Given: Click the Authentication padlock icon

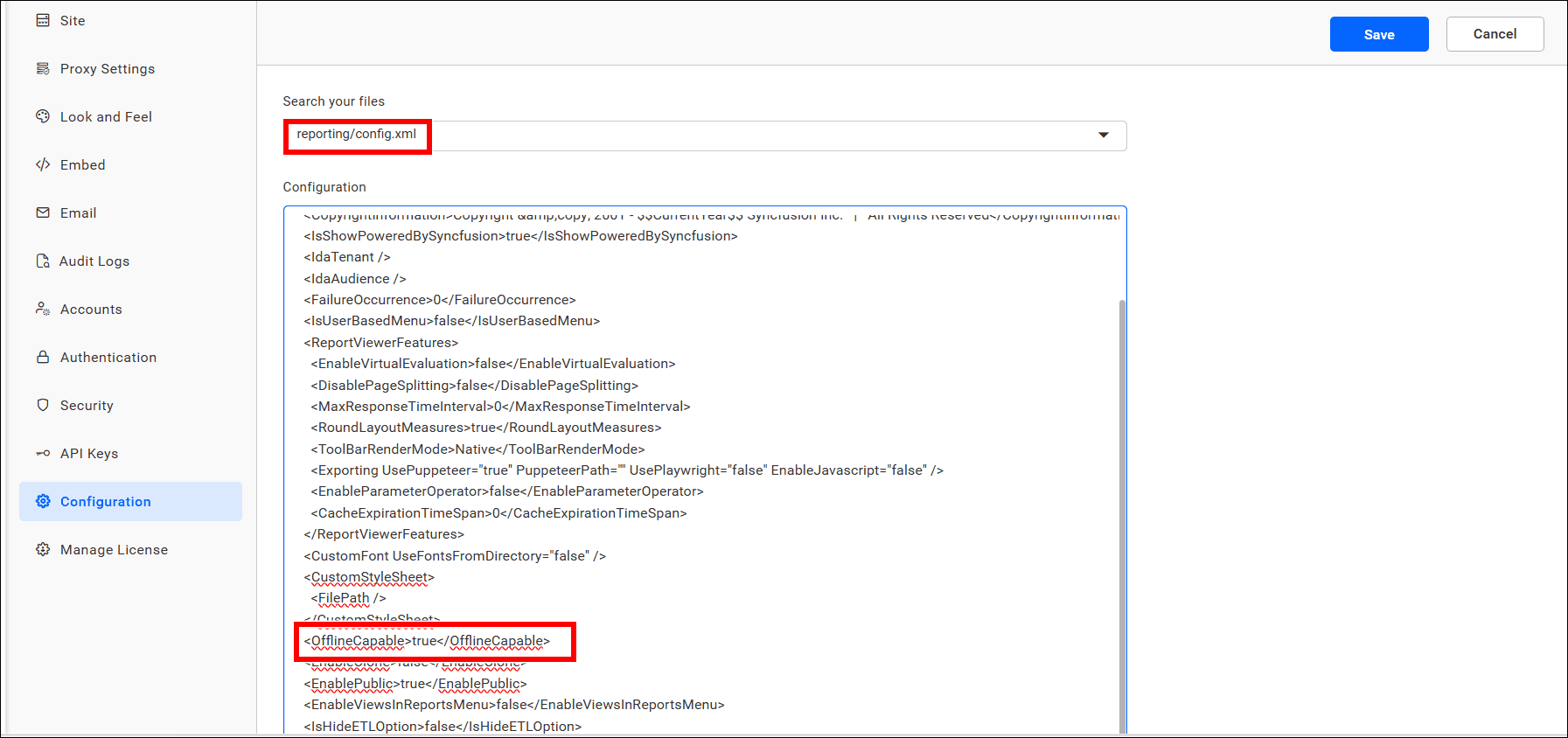Looking at the screenshot, I should pos(43,357).
